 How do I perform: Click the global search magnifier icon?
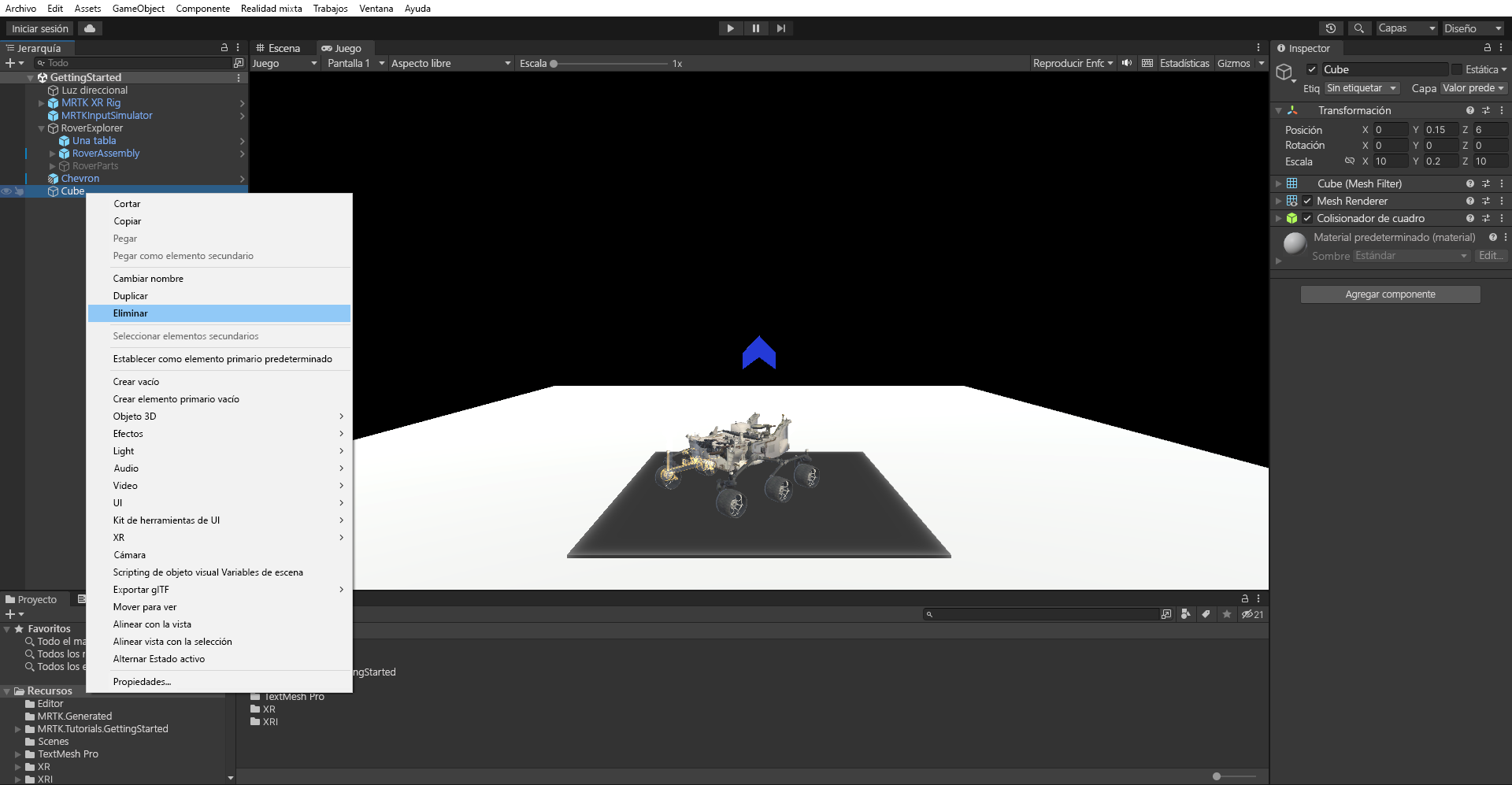[x=1358, y=28]
